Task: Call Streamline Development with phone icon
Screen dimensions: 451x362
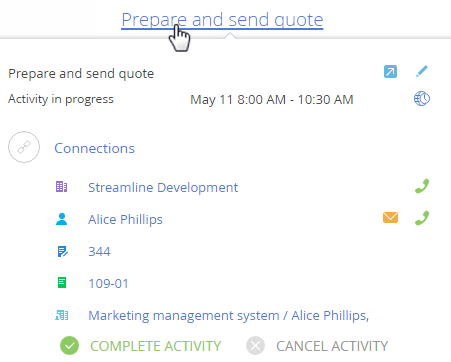Action: (422, 186)
